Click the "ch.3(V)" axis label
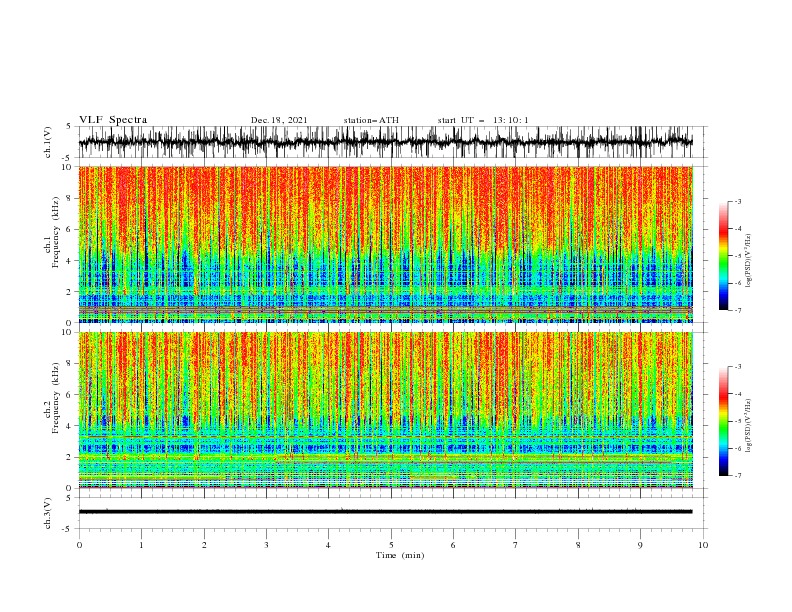The height and width of the screenshot is (612, 792). point(48,513)
